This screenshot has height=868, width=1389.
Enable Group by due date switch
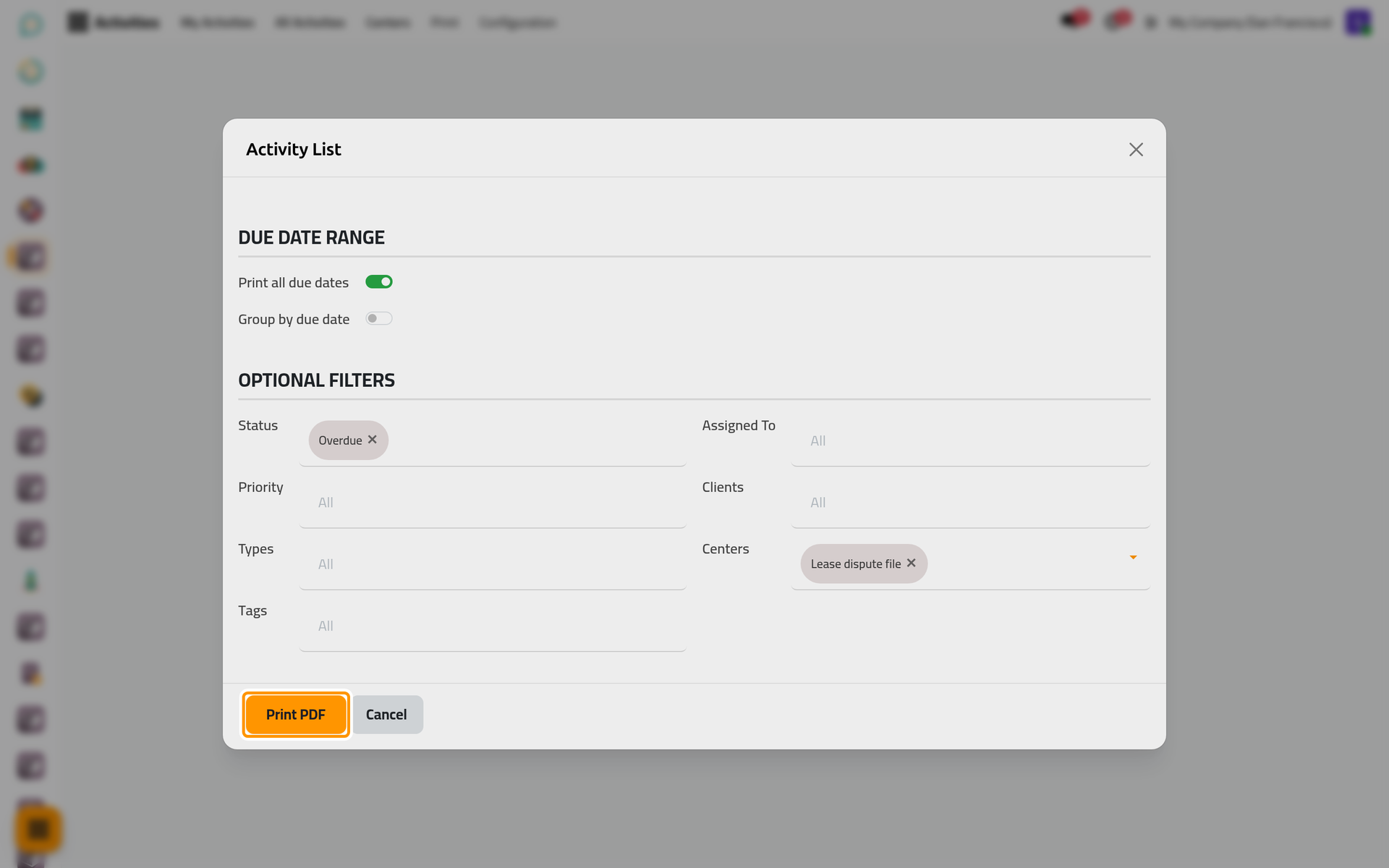[x=378, y=319]
